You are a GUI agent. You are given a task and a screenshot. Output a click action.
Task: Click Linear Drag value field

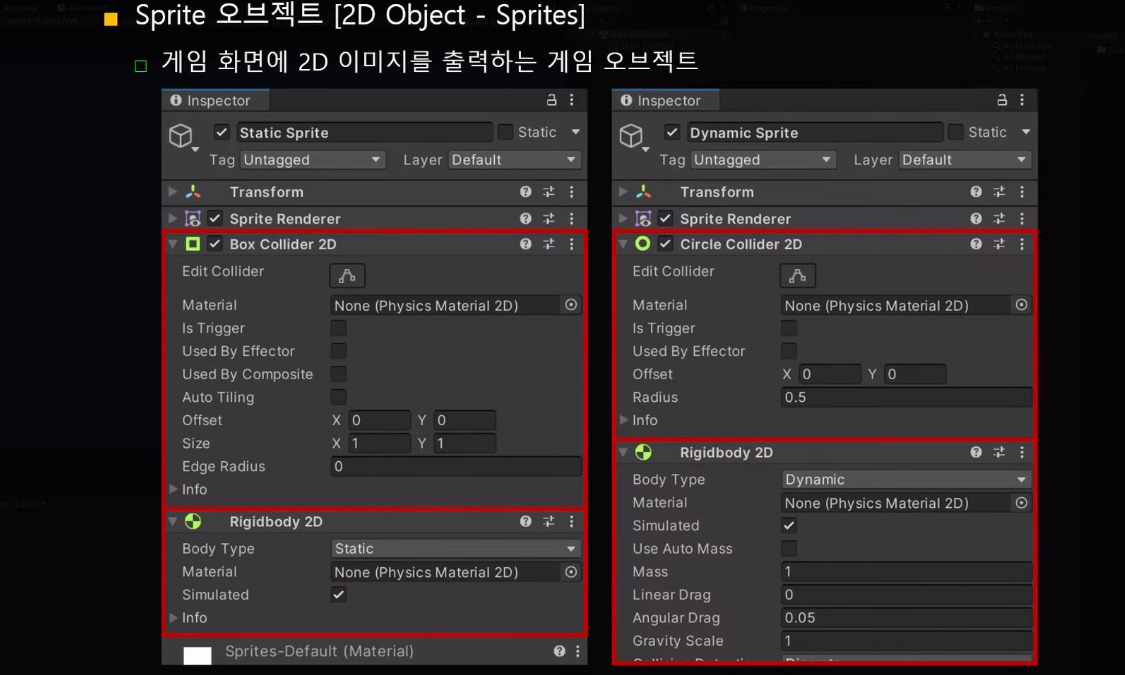[x=906, y=595]
